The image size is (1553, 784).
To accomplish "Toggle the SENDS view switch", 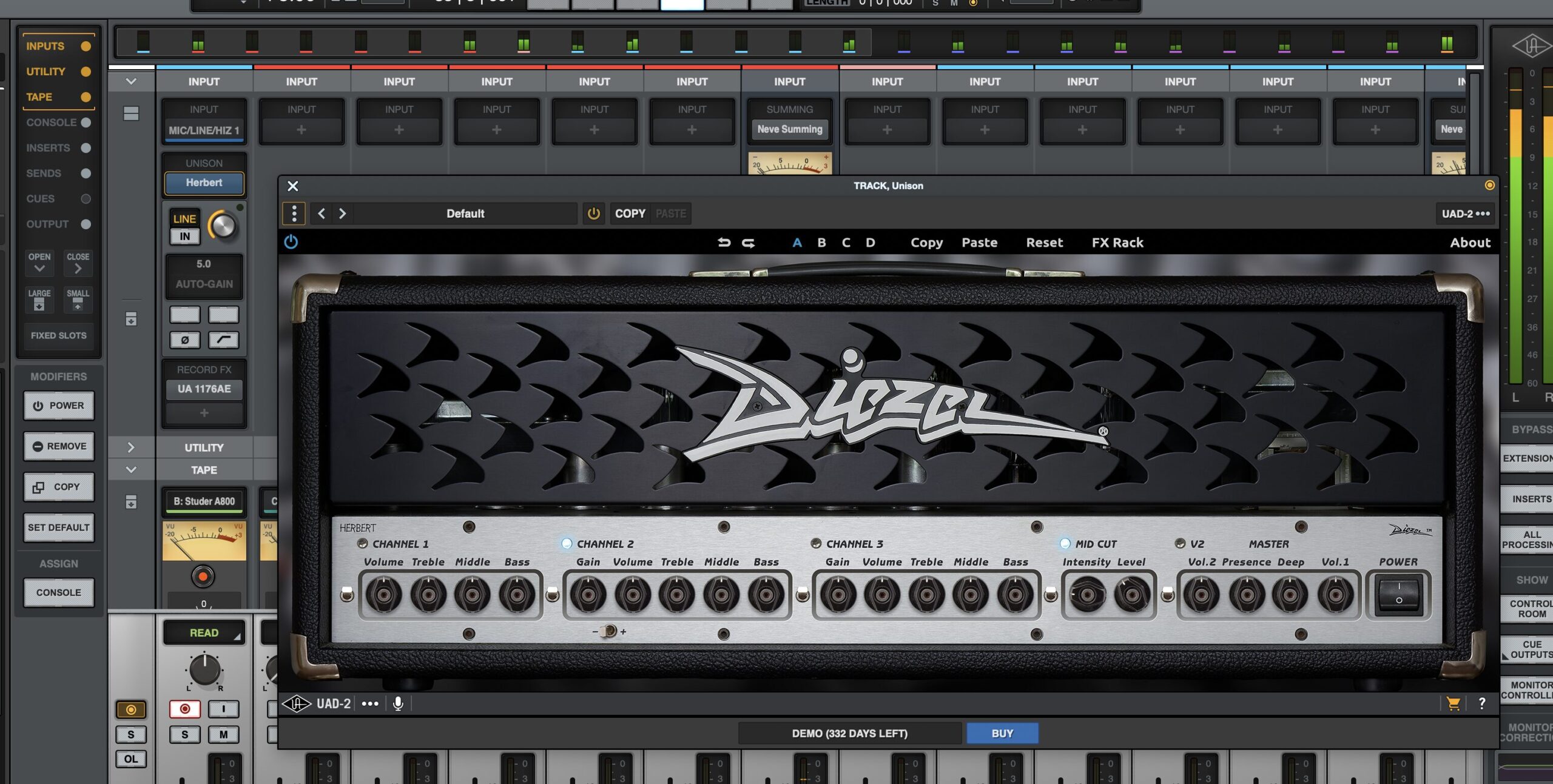I will pos(86,173).
